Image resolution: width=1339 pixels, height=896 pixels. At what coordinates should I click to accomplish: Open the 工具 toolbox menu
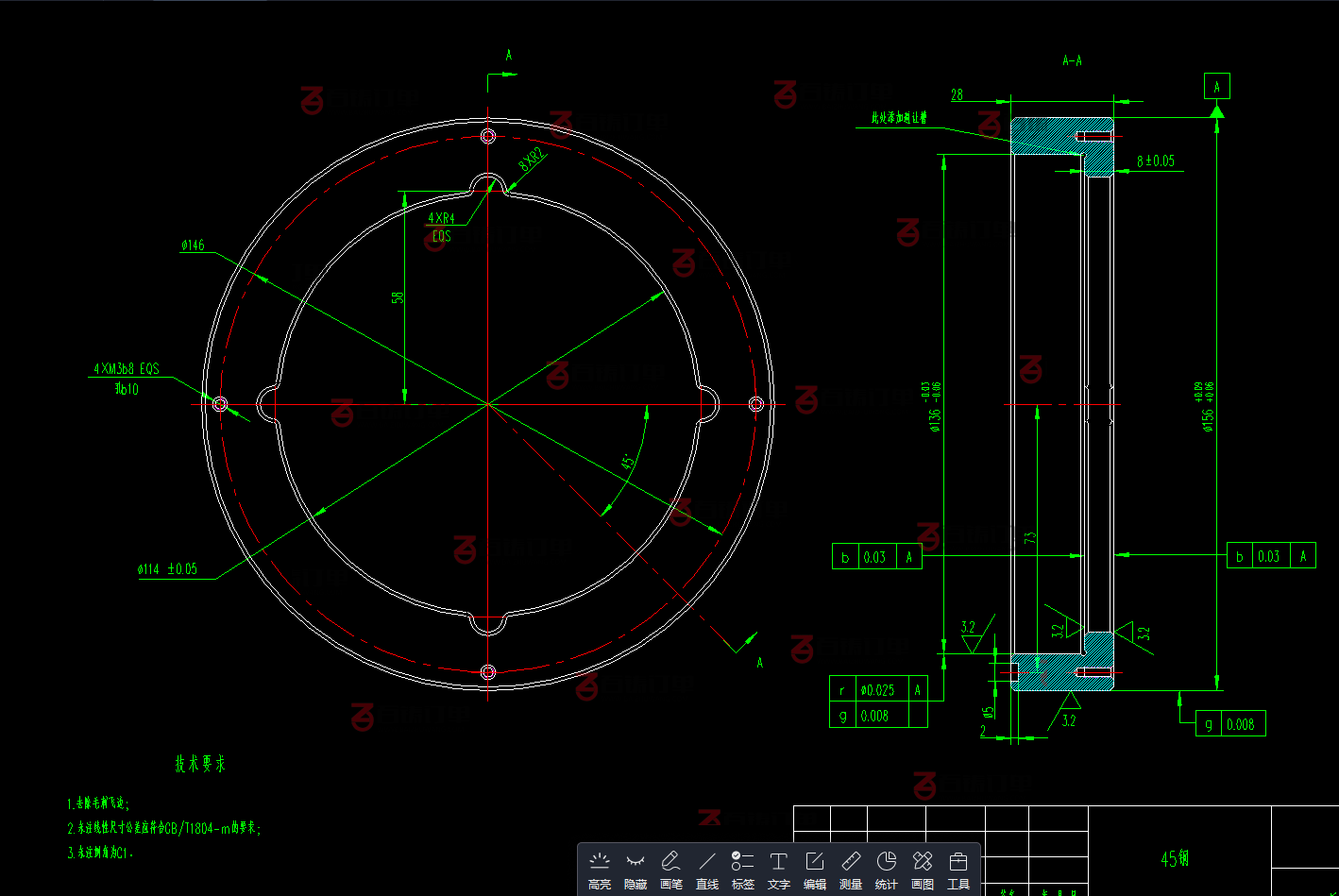[958, 870]
